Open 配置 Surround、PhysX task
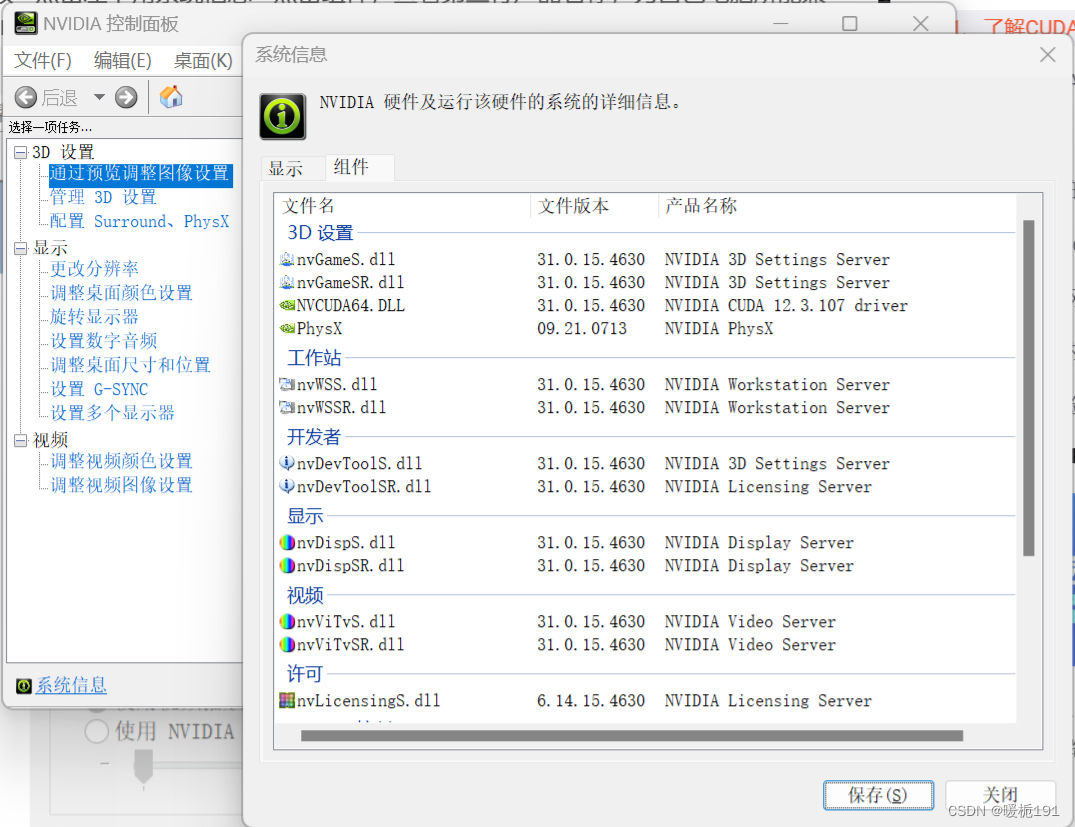1075x827 pixels. pyautogui.click(x=139, y=221)
